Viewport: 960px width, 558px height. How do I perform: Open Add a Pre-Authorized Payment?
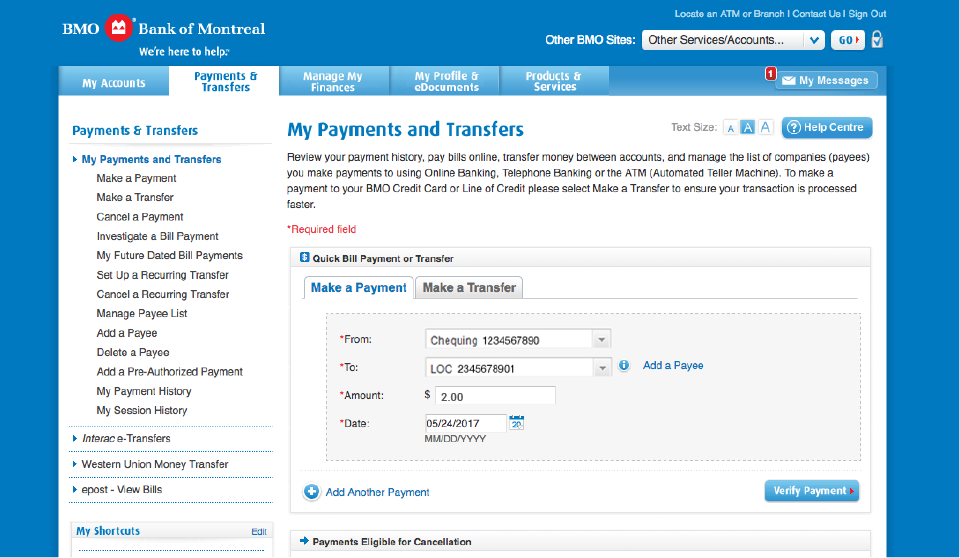tap(170, 372)
